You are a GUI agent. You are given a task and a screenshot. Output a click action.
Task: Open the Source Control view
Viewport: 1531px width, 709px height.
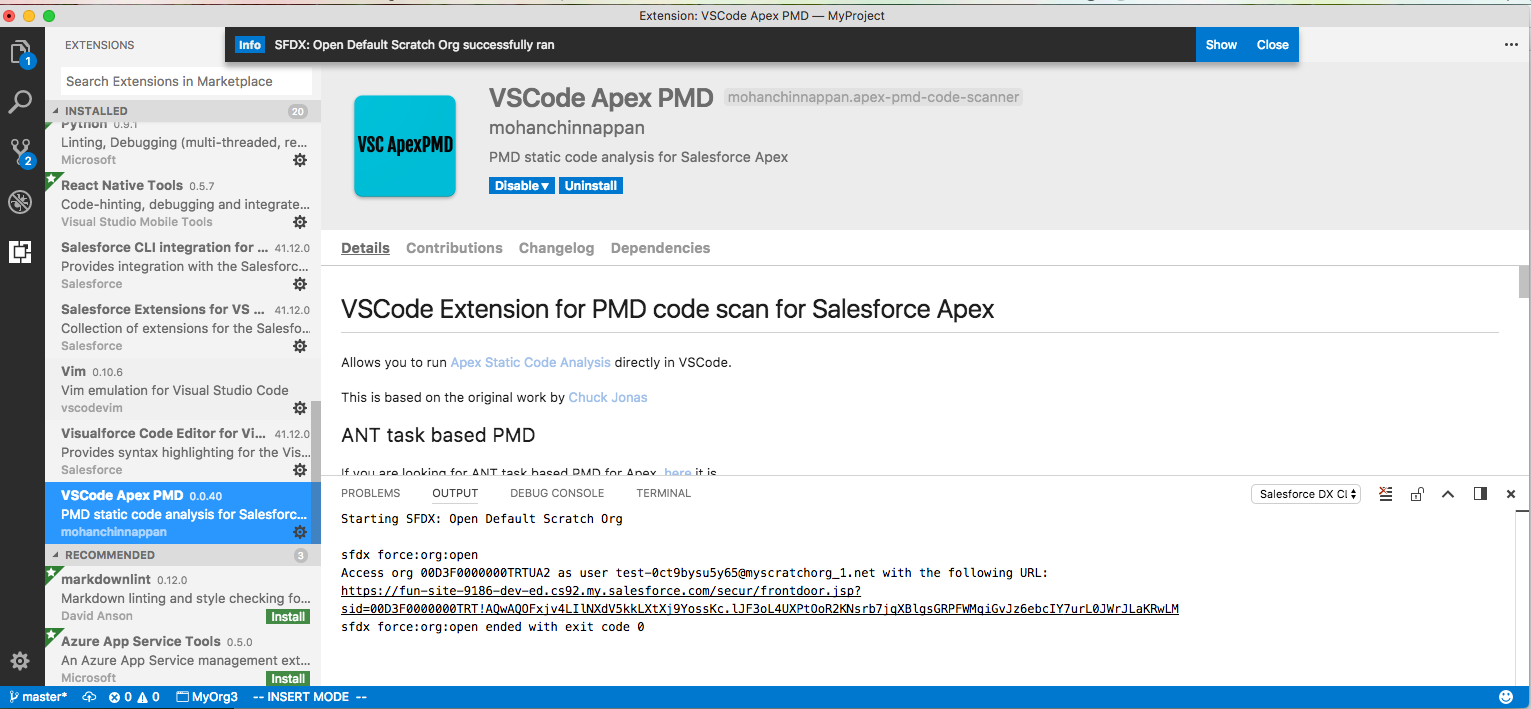(21, 152)
